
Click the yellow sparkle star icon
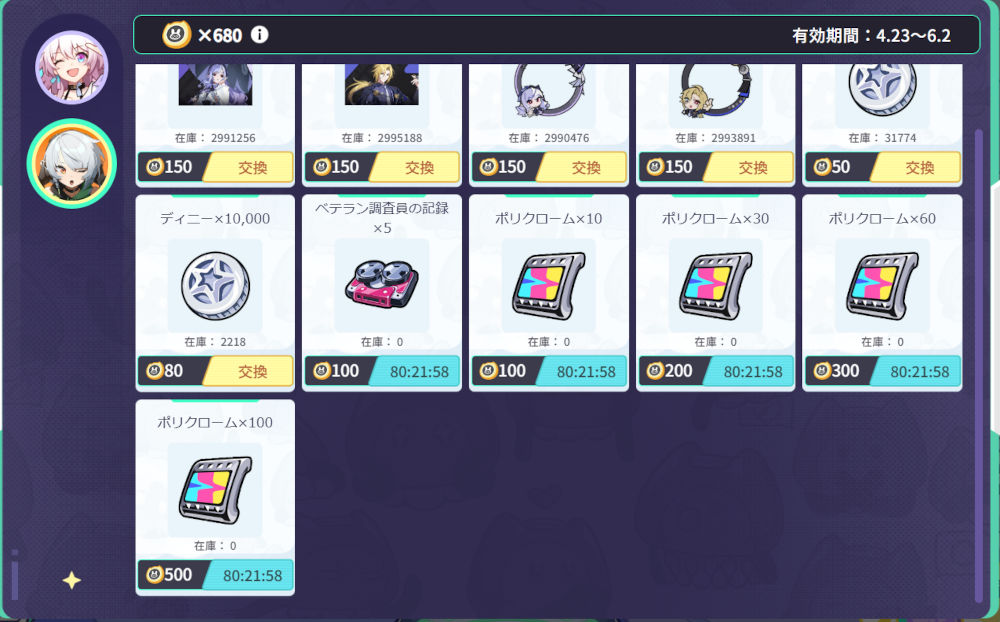point(71,580)
